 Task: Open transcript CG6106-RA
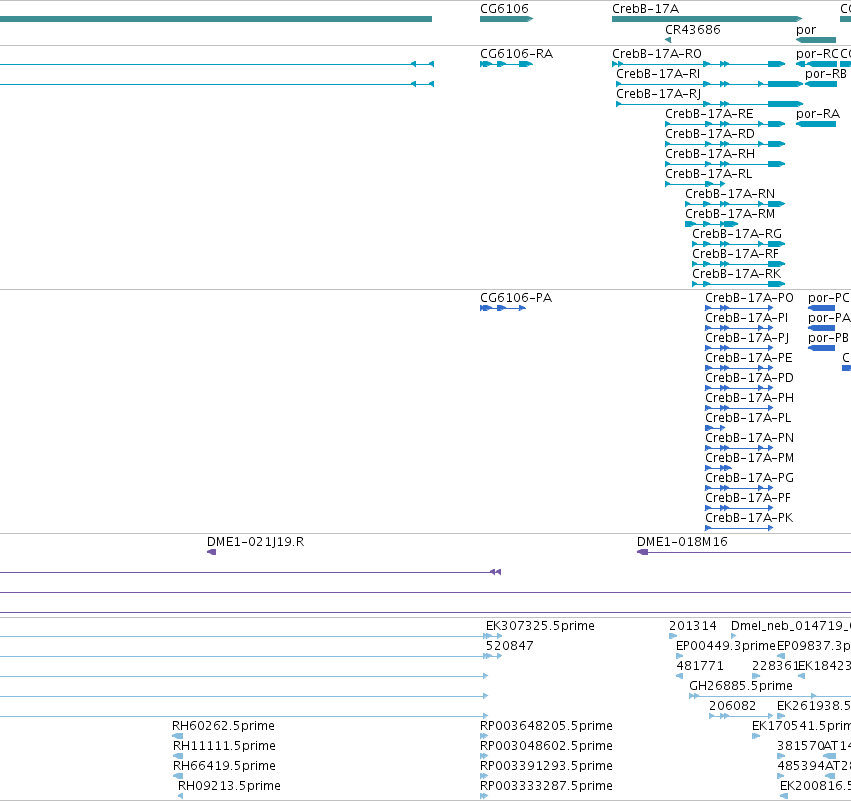click(516, 54)
